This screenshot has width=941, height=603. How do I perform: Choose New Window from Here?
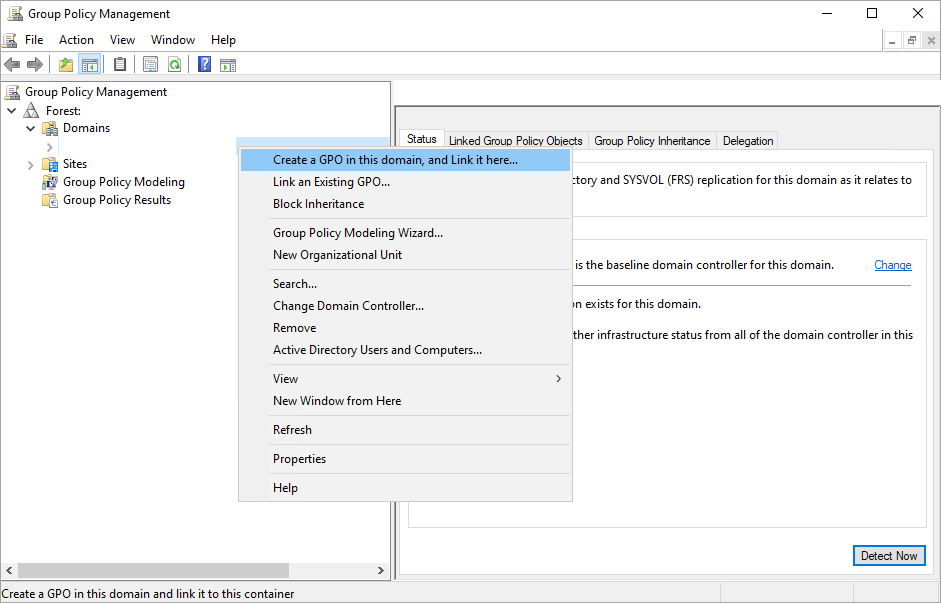coord(405,401)
